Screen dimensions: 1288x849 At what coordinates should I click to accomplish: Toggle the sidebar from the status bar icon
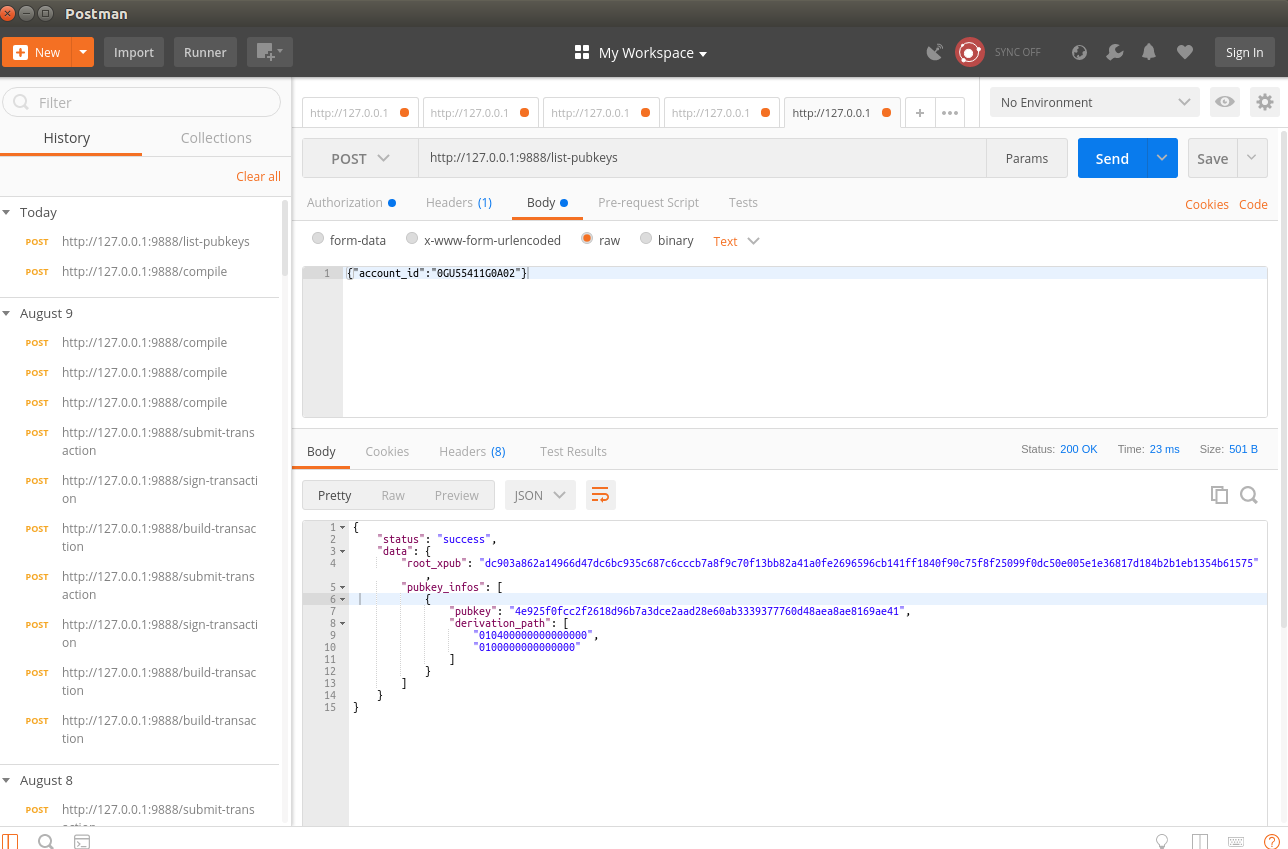[10, 841]
